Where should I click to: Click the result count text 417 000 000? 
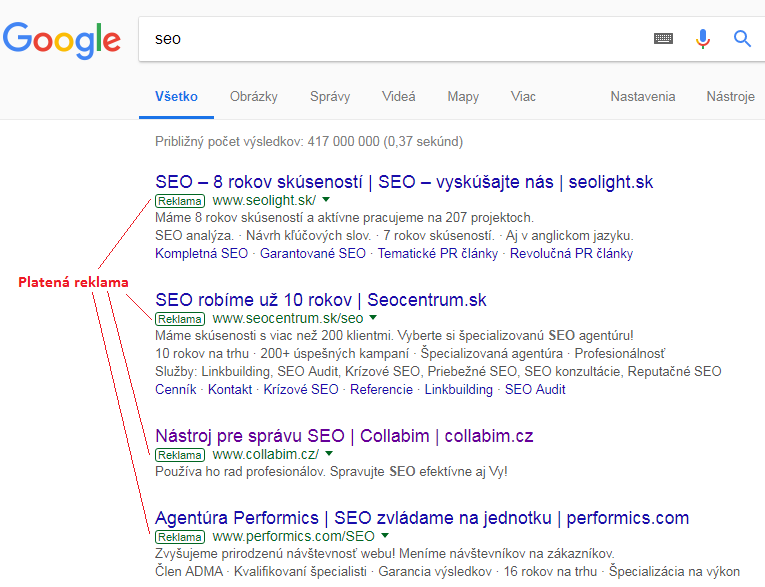(x=343, y=142)
